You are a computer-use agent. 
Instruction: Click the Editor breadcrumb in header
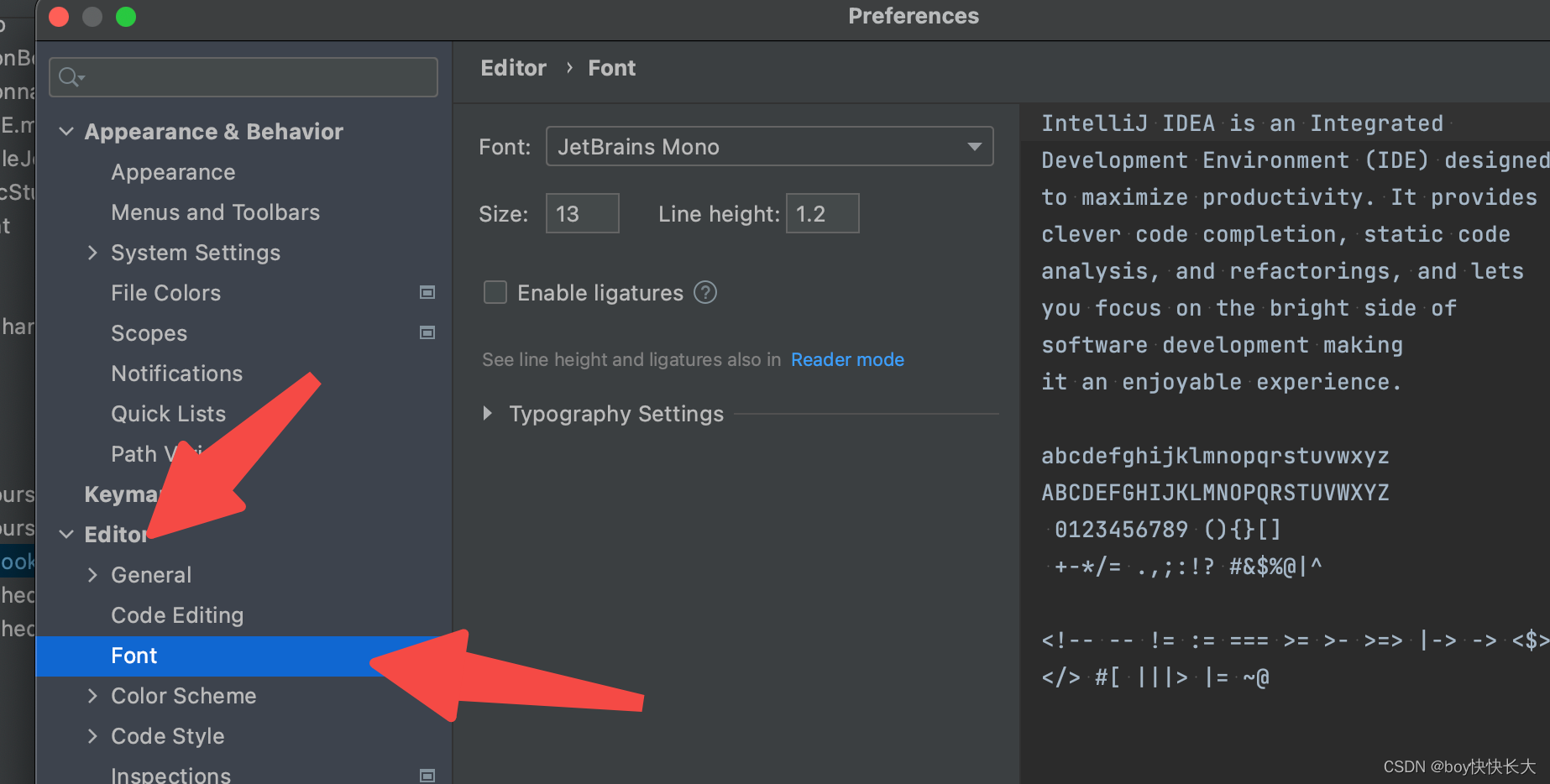point(513,68)
